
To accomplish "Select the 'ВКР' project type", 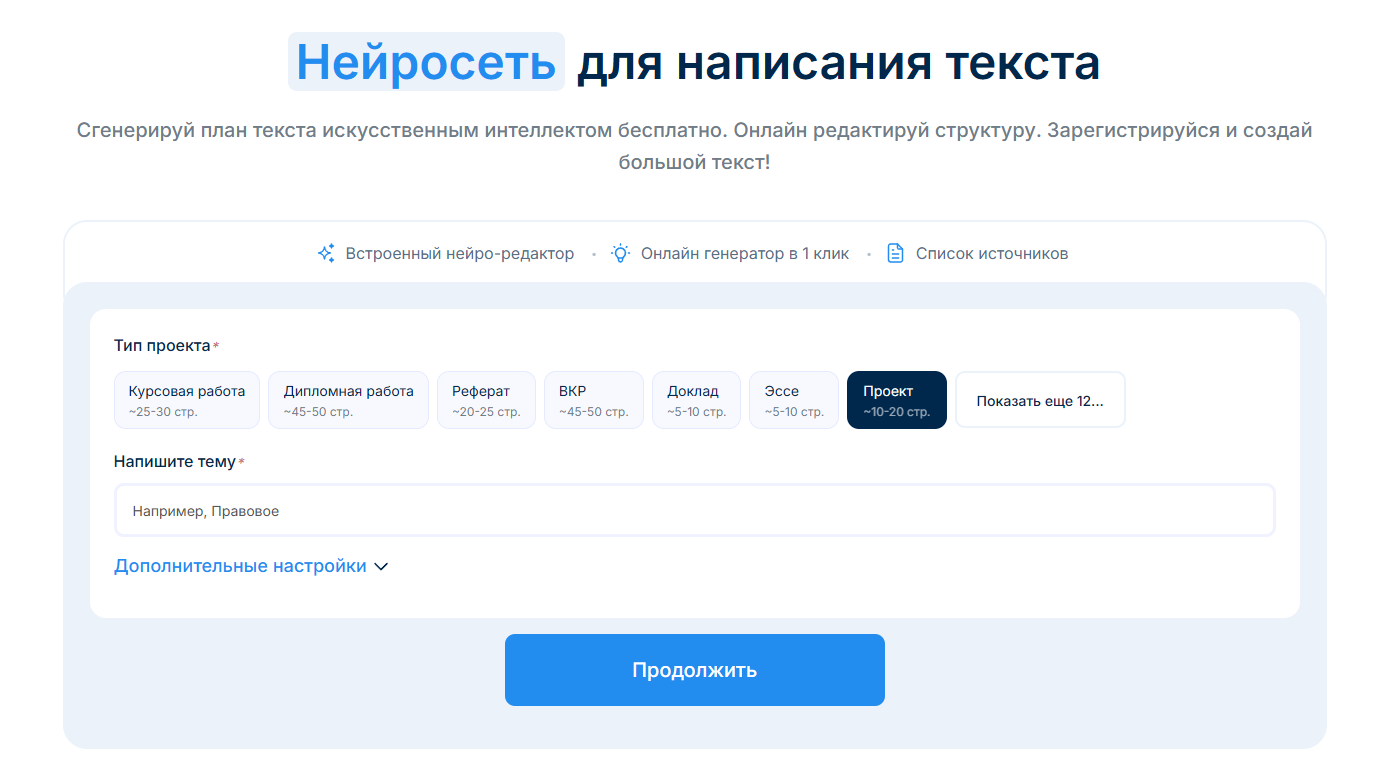I will tap(594, 399).
